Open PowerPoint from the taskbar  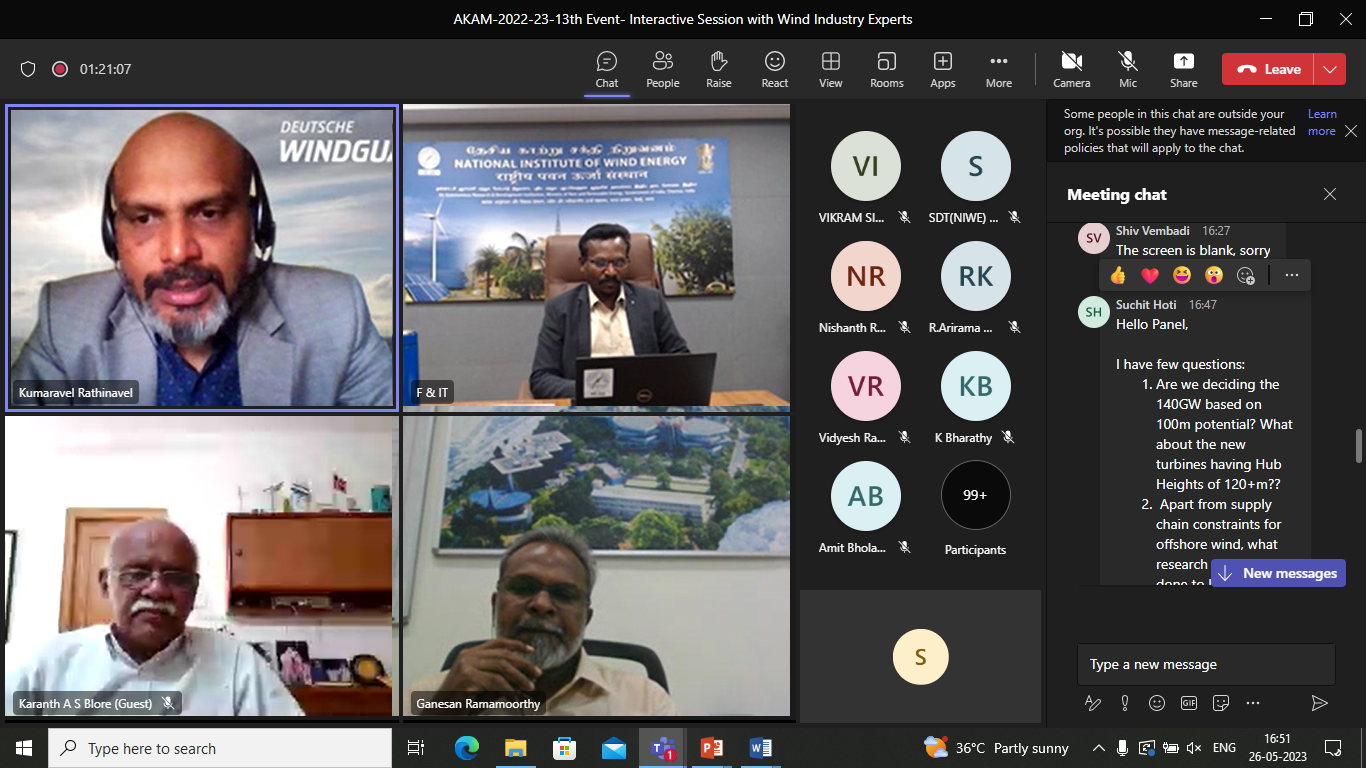pyautogui.click(x=711, y=748)
